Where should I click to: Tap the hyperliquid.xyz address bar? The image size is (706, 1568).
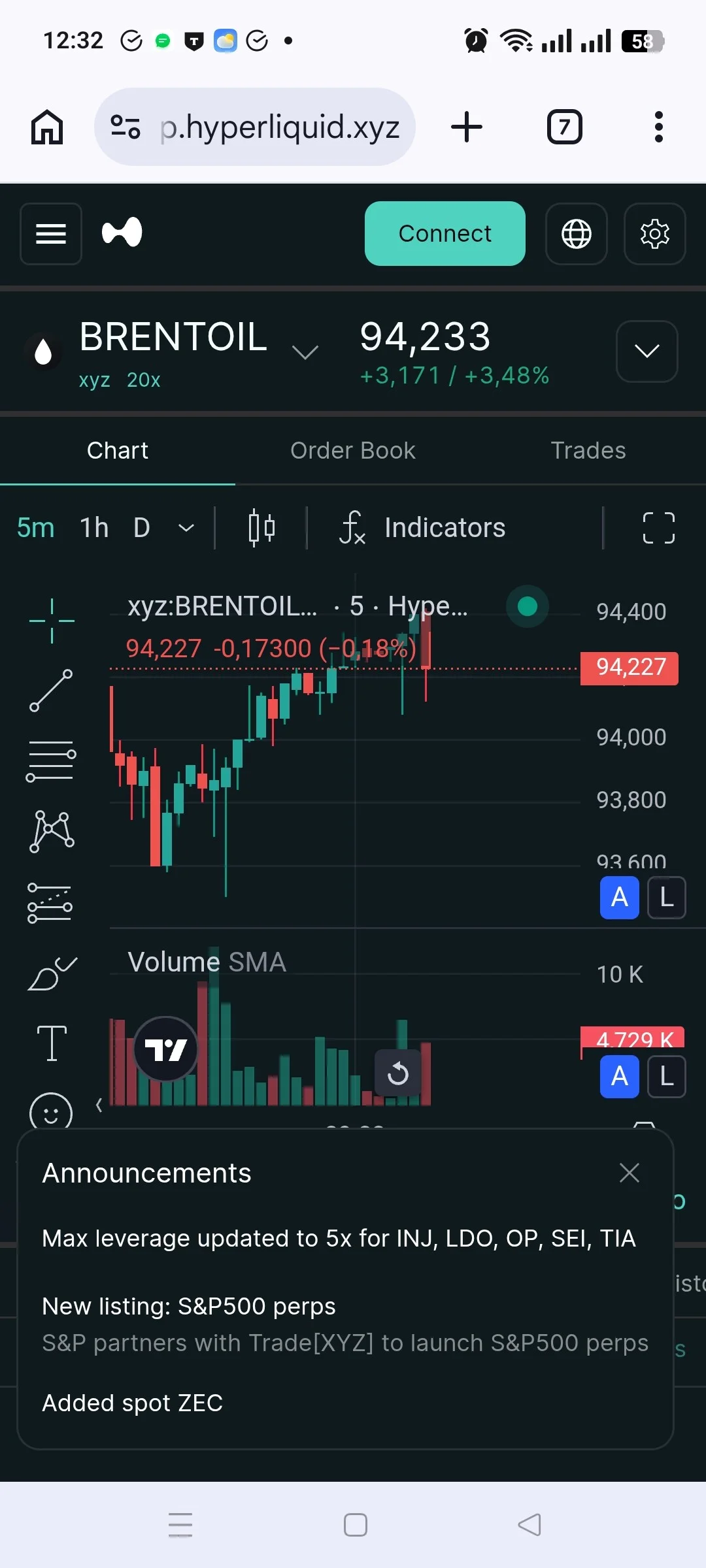[255, 127]
